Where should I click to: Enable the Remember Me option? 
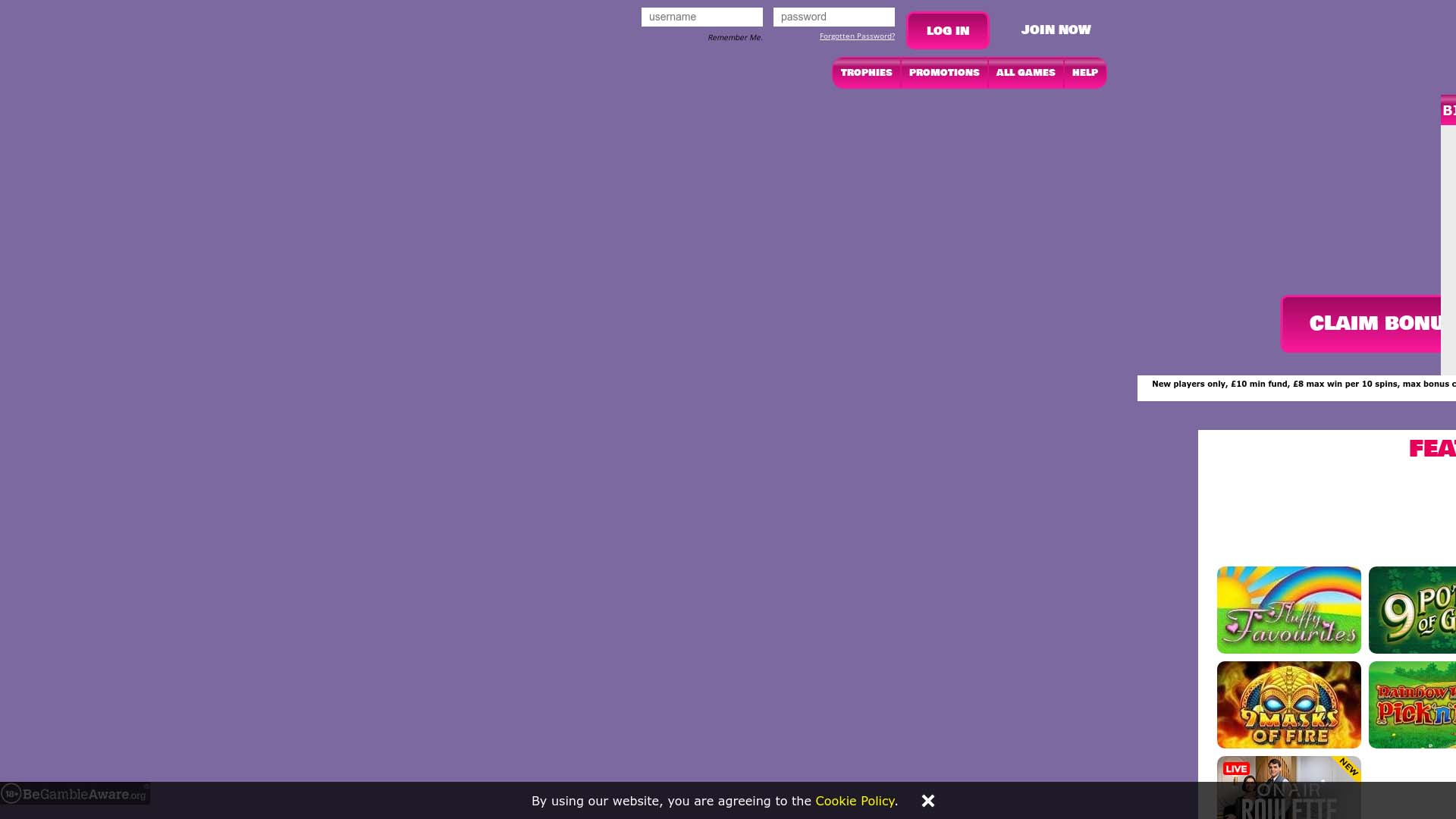point(735,36)
